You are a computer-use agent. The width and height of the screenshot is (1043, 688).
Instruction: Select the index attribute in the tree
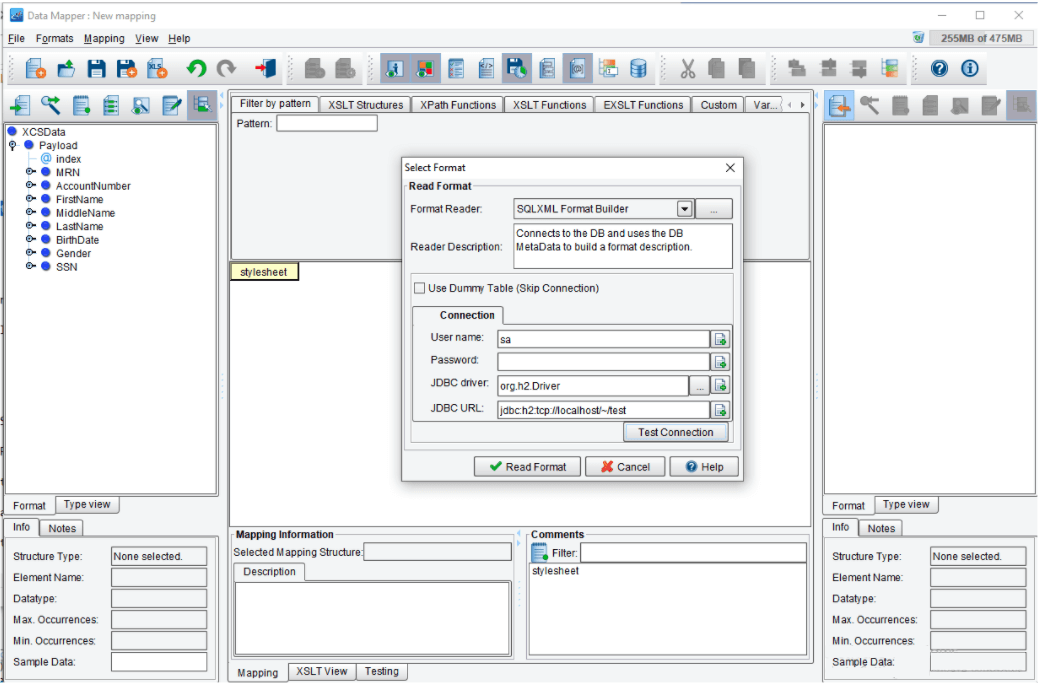[69, 159]
